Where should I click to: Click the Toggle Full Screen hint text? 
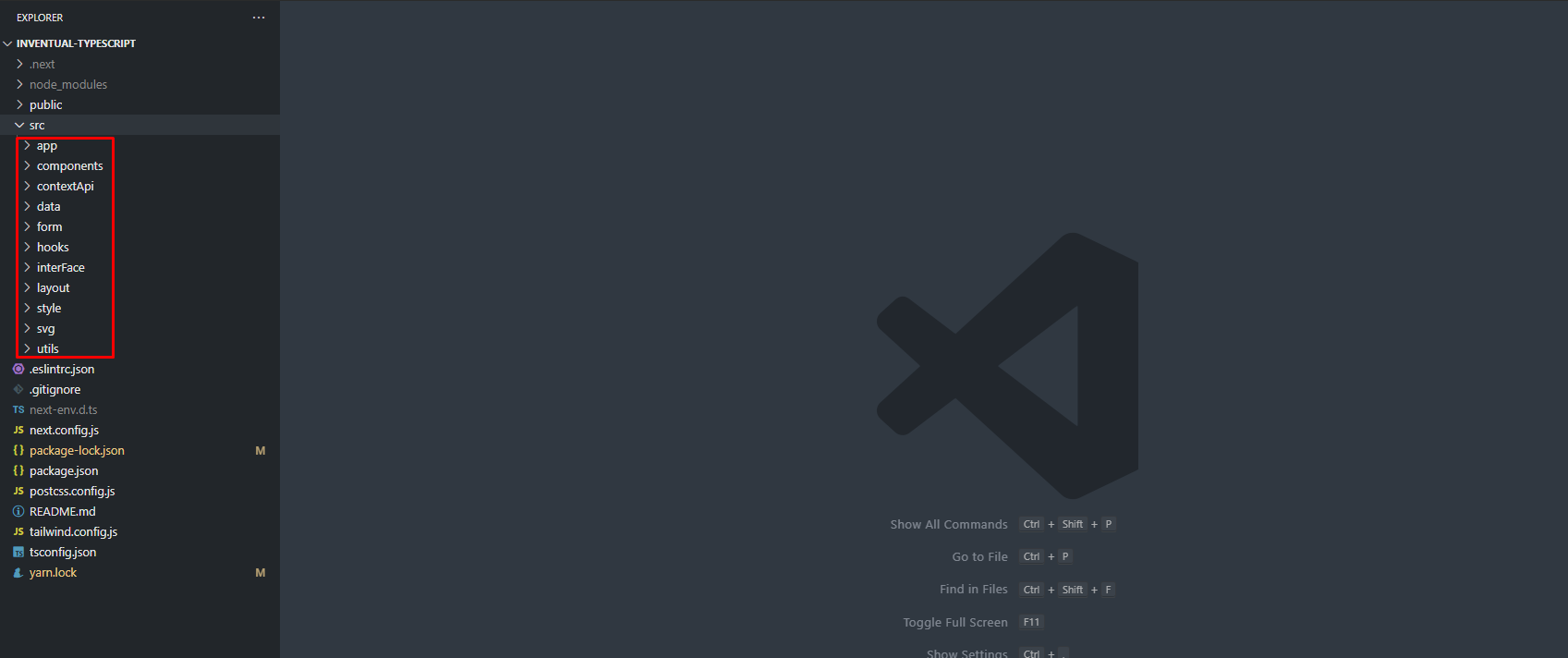(x=955, y=622)
